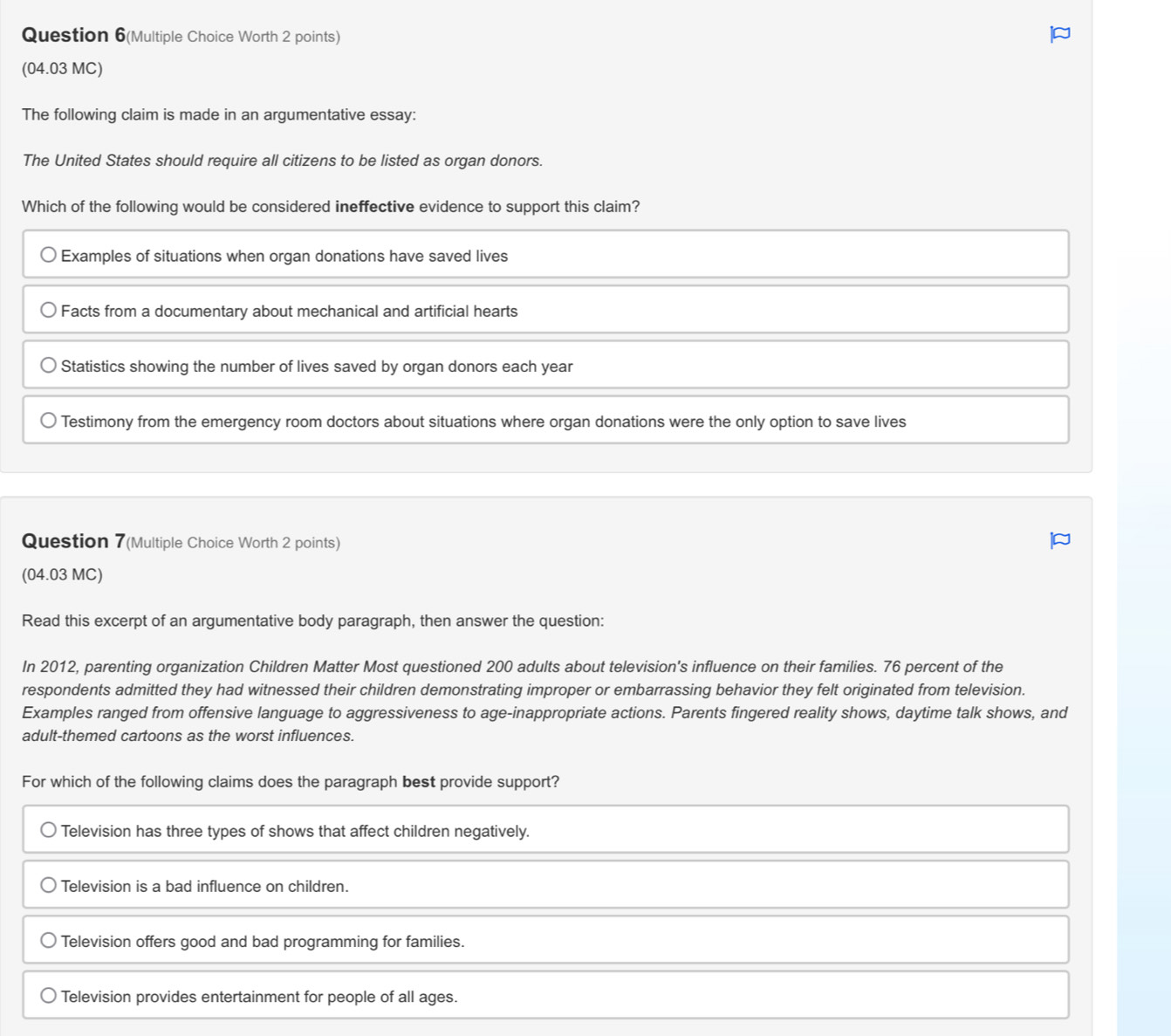Click the italic organ donors claim sentence

point(282,161)
